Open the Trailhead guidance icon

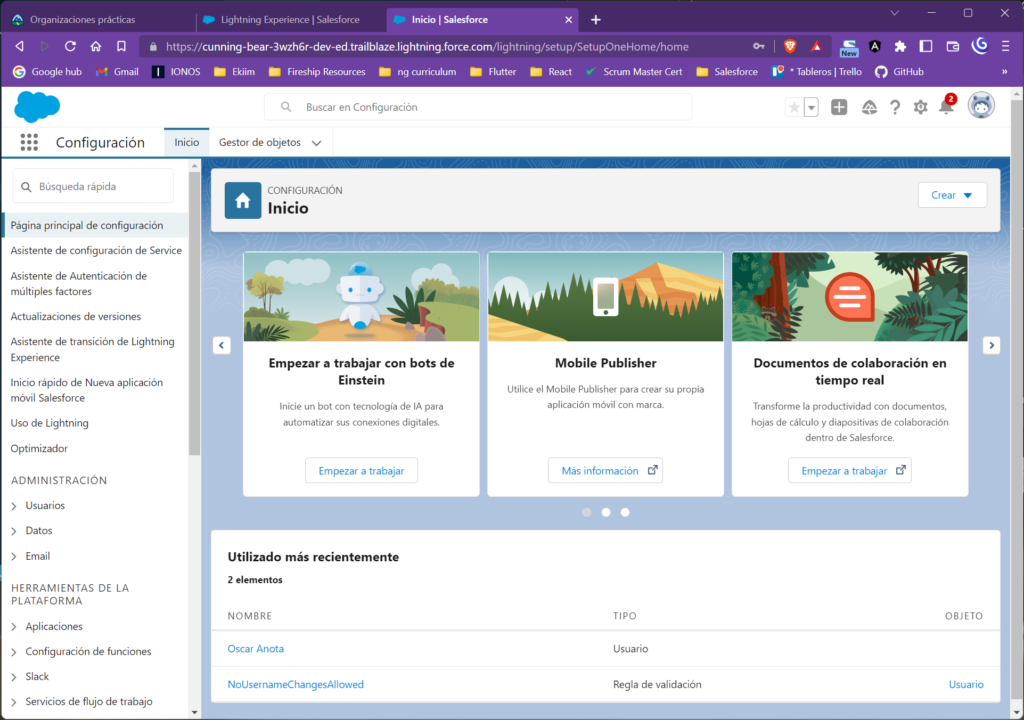click(x=869, y=107)
